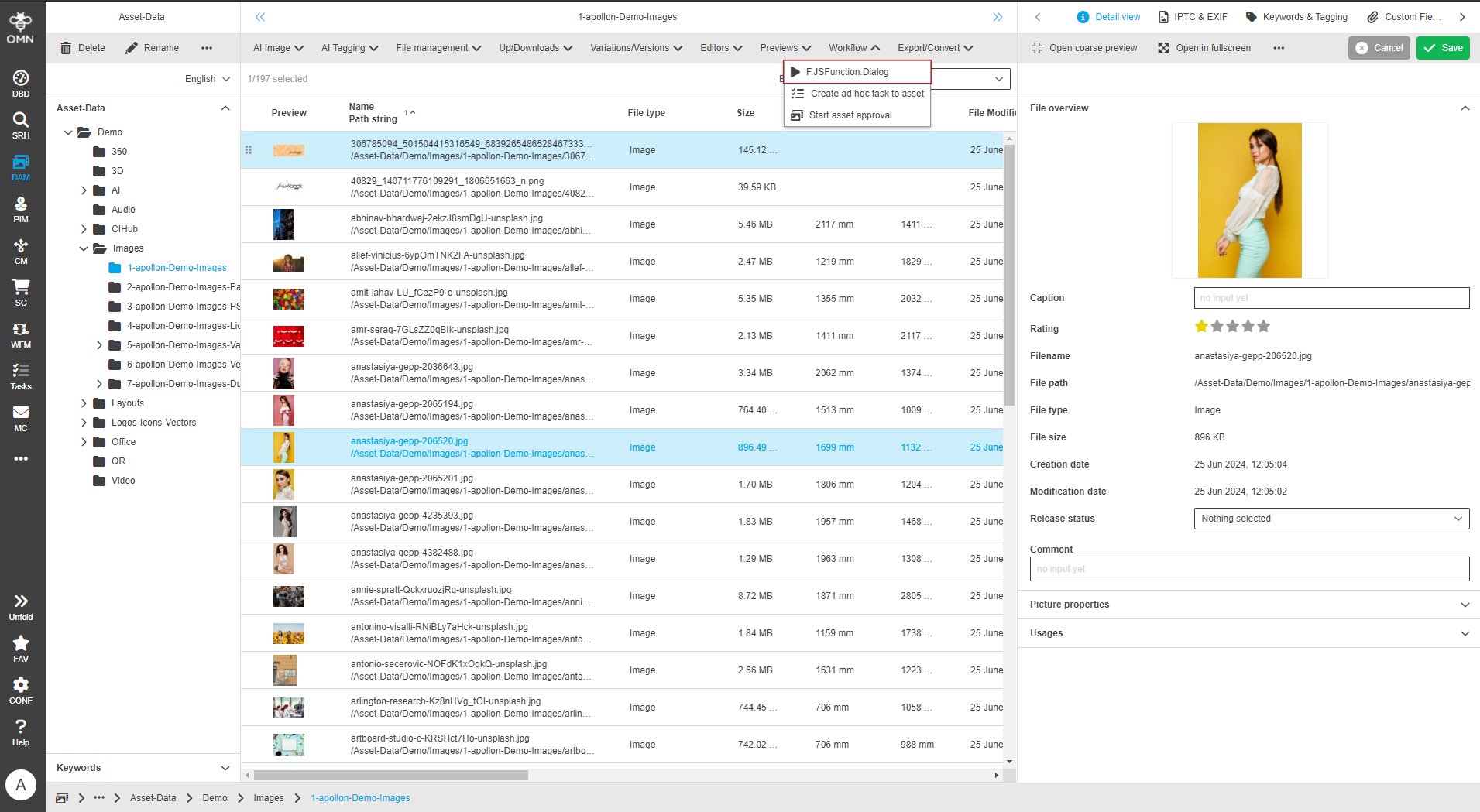Viewport: 1480px width, 812px height.
Task: Open the WFM workflow module
Action: 21,334
